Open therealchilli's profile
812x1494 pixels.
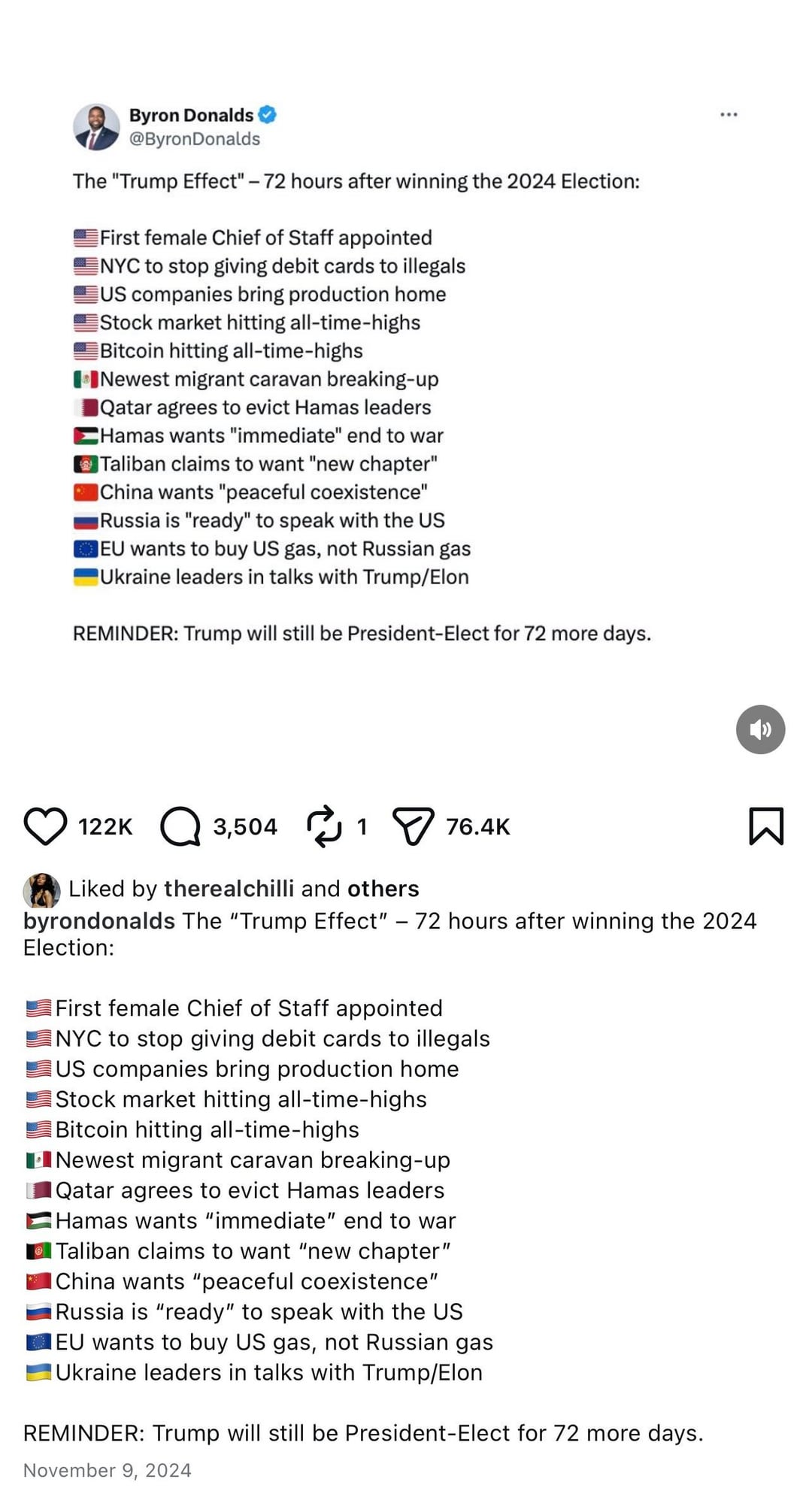point(229,889)
